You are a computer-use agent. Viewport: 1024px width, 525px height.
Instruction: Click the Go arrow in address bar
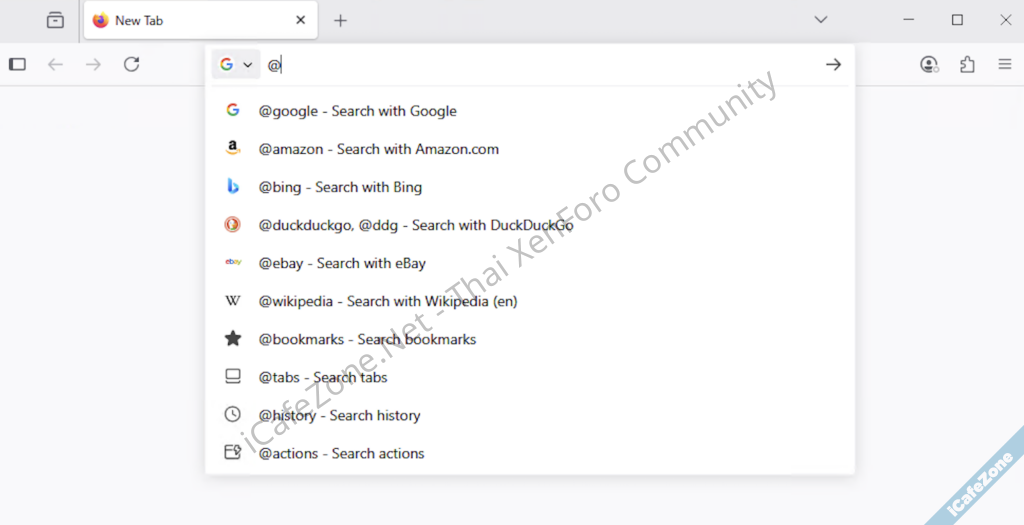coord(833,64)
